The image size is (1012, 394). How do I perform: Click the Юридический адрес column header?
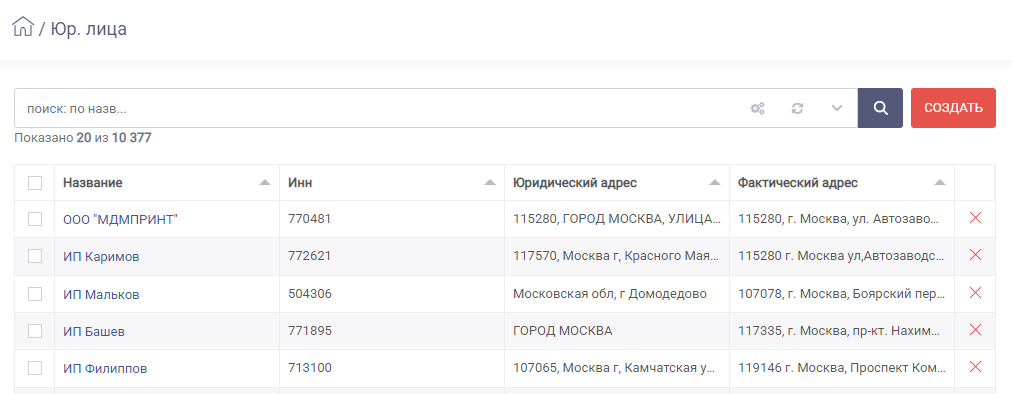point(575,183)
